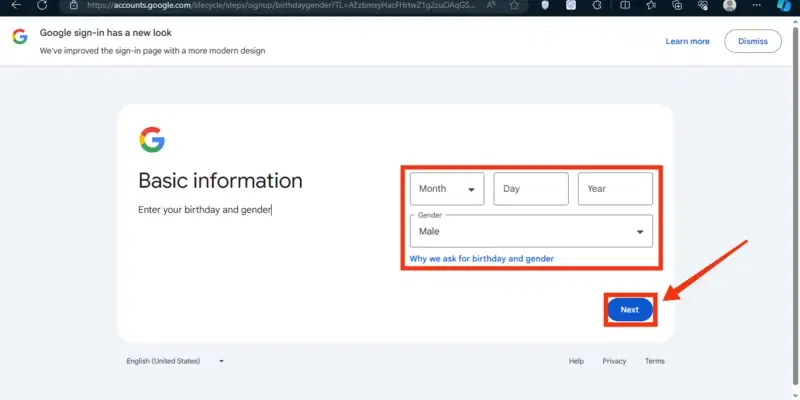Open the Extensions puzzle icon

pos(597,5)
